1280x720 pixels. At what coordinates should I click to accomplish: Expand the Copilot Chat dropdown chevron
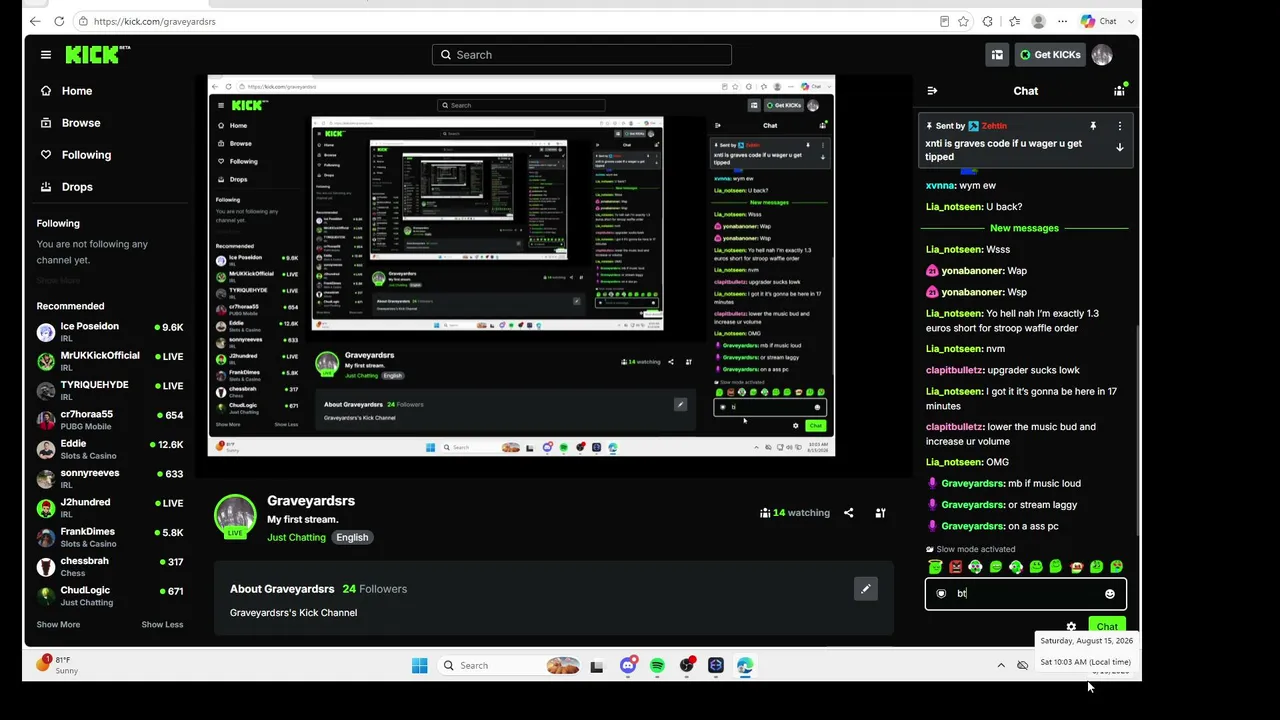point(1131,21)
